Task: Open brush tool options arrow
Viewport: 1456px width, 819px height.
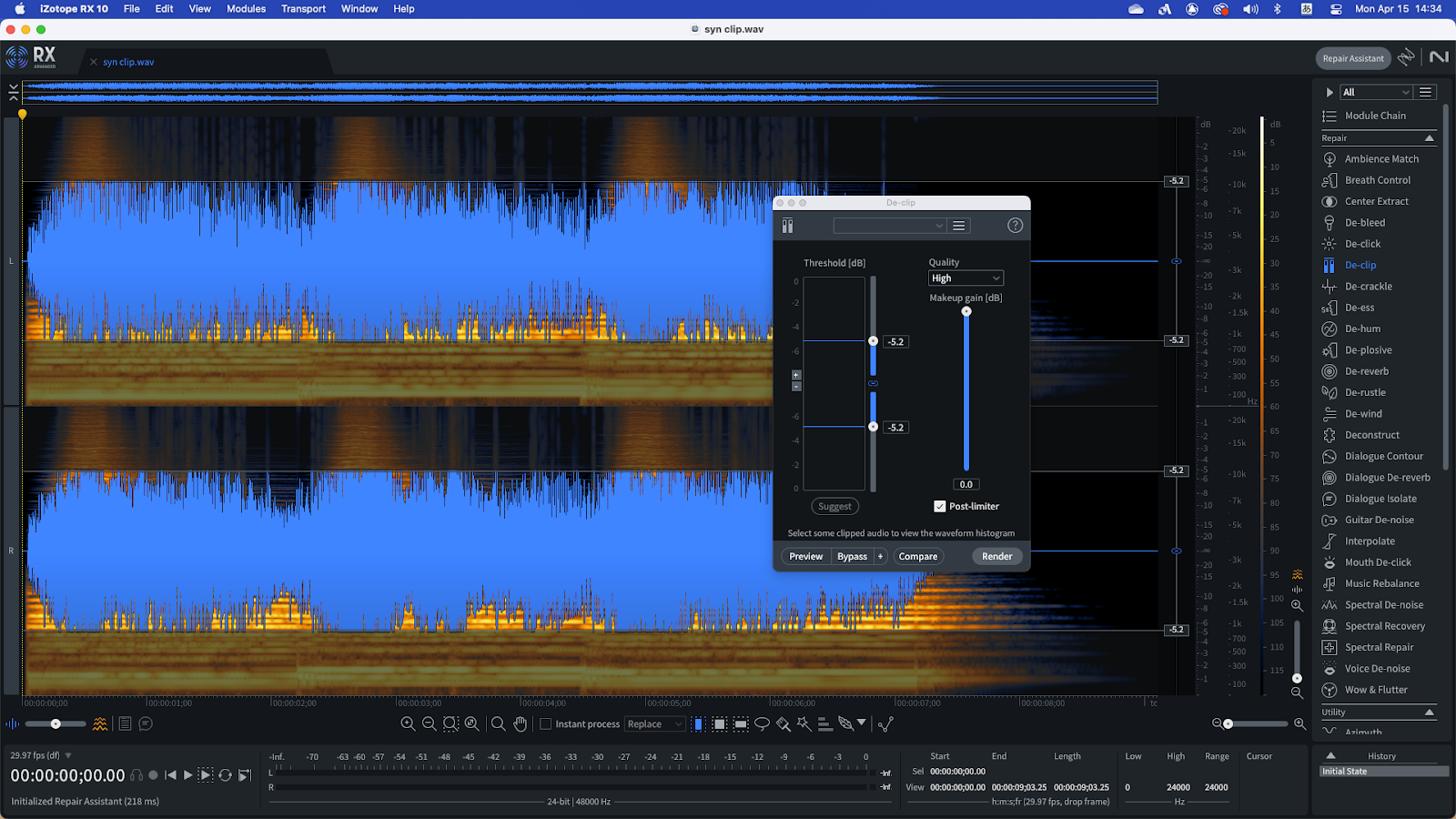Action: [862, 723]
